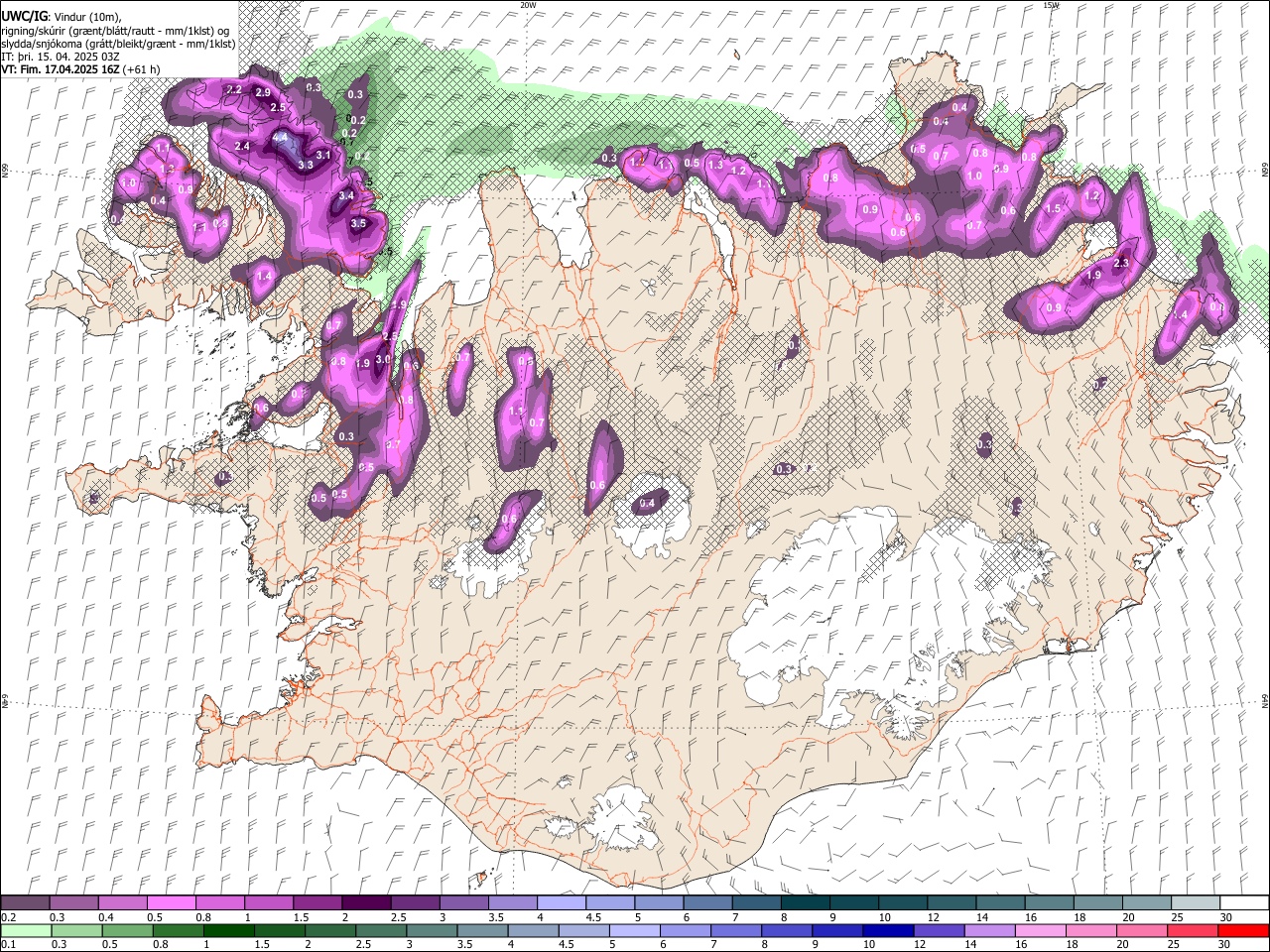Click the 'rigning/skúrir' legend description line
This screenshot has width=1270, height=952.
(116, 31)
